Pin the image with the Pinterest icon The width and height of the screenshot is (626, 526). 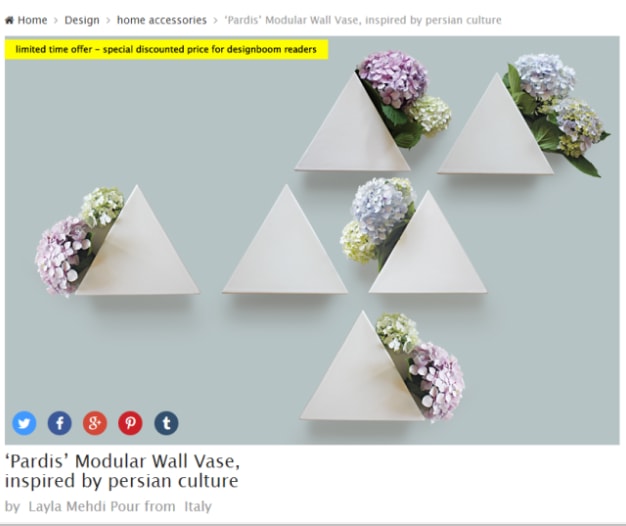tap(131, 423)
